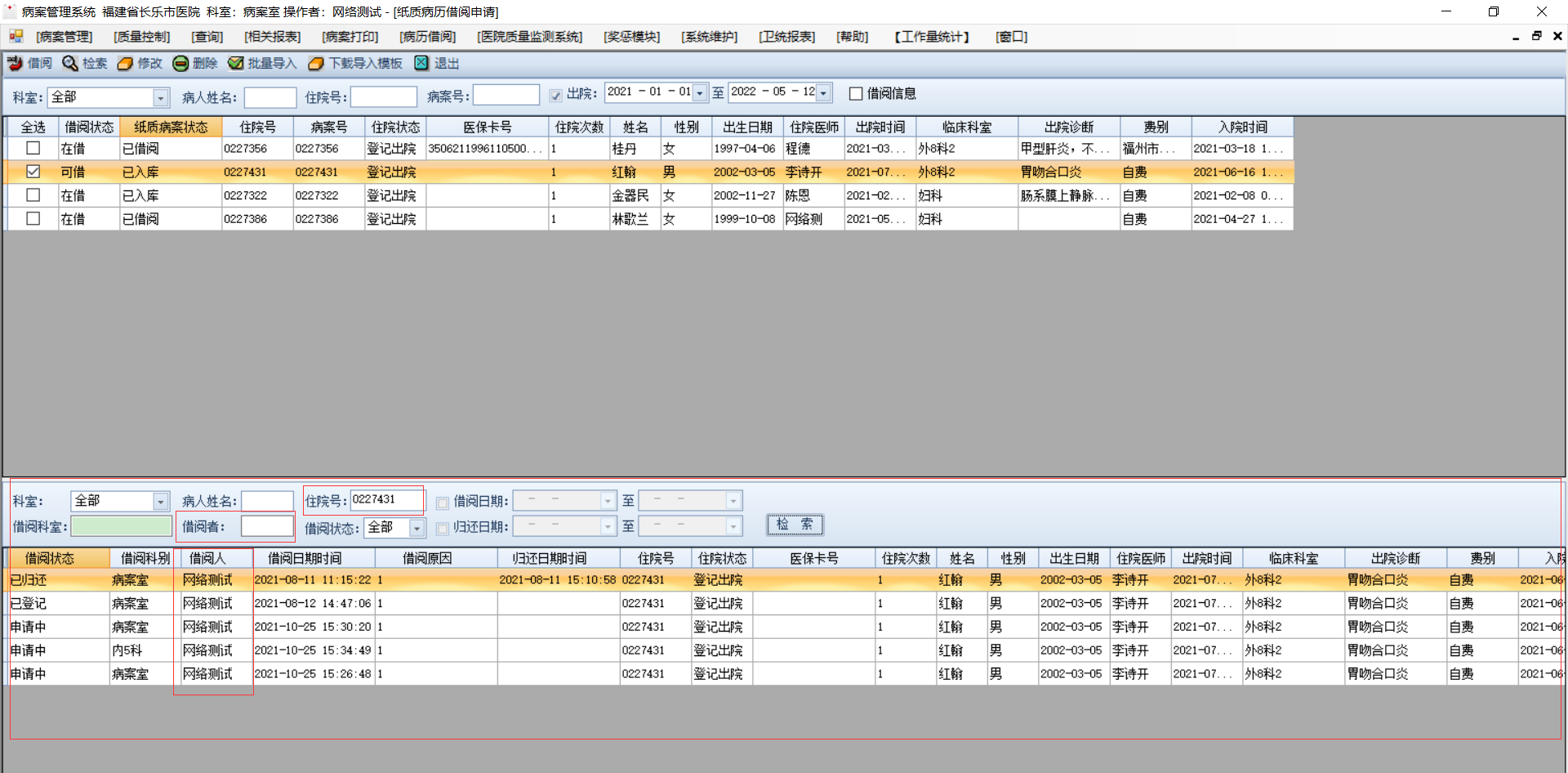
Task: Open the 借阅日期 end date dropdown
Action: tap(733, 500)
